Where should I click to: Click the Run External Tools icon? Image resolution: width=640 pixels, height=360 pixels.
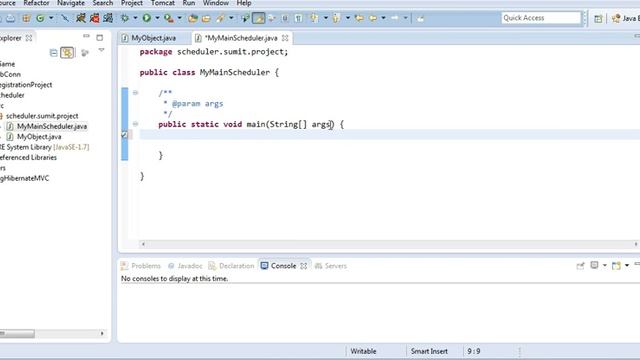pyautogui.click(x=169, y=18)
